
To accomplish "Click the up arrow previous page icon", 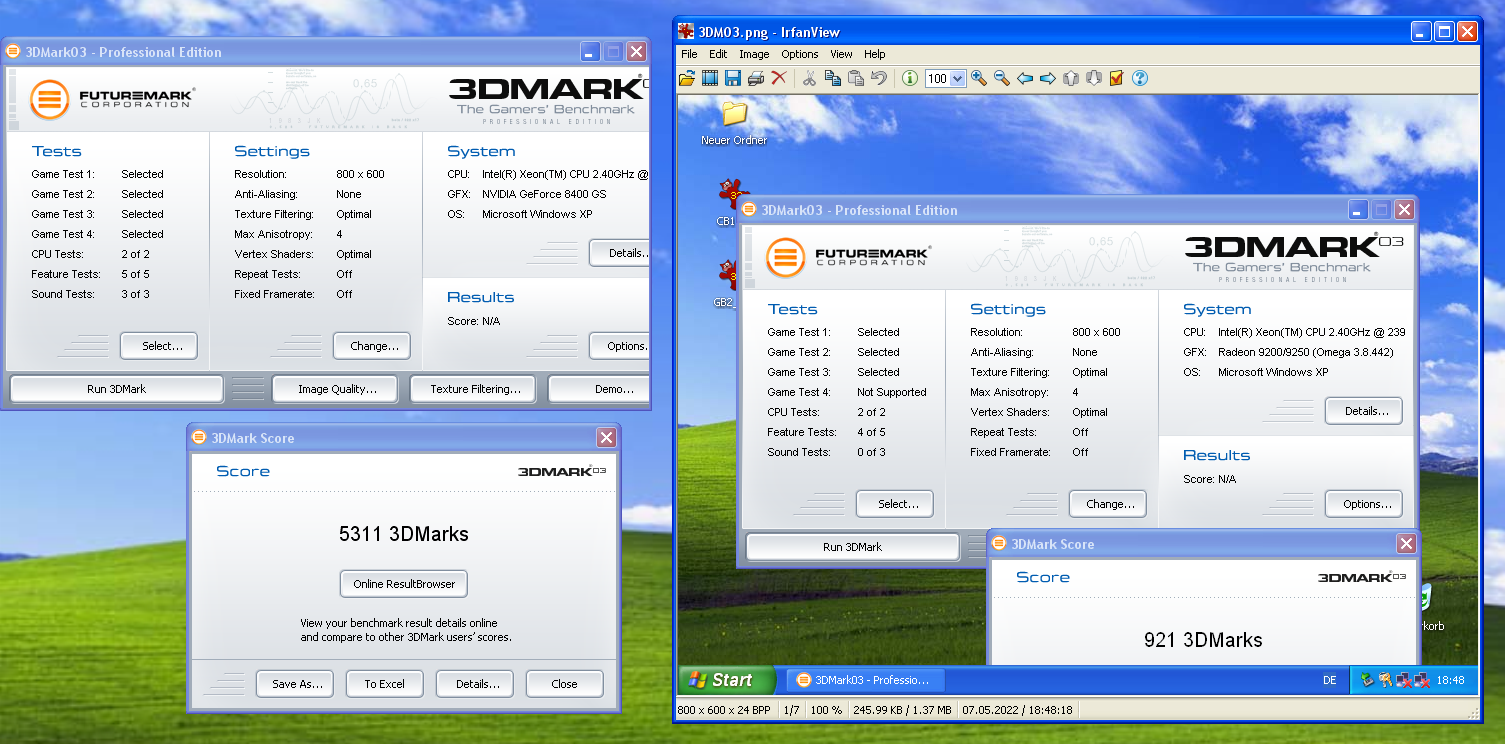I will click(x=1071, y=78).
